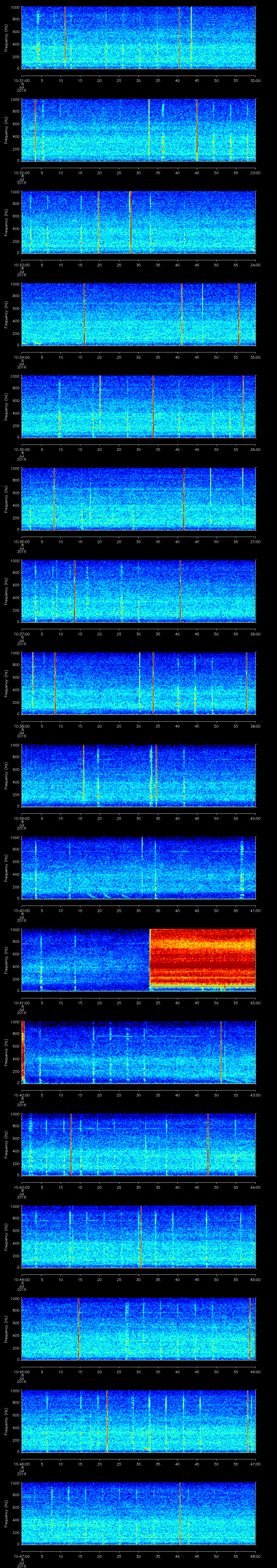277x1568 pixels.
Task: Click the "10:38:00" time axis label
Action: (x=21, y=726)
